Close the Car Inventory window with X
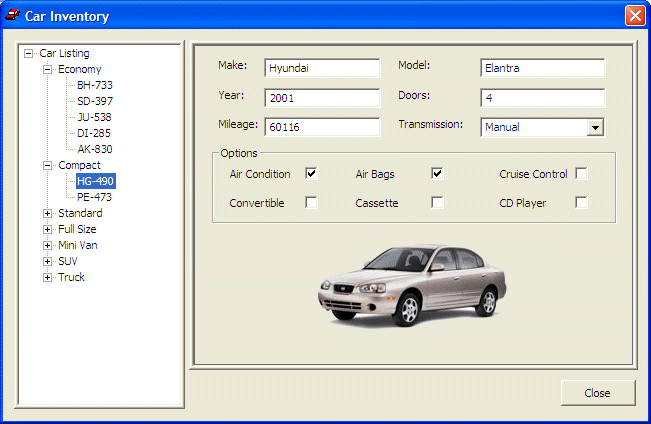Image resolution: width=651 pixels, height=424 pixels. [635, 16]
